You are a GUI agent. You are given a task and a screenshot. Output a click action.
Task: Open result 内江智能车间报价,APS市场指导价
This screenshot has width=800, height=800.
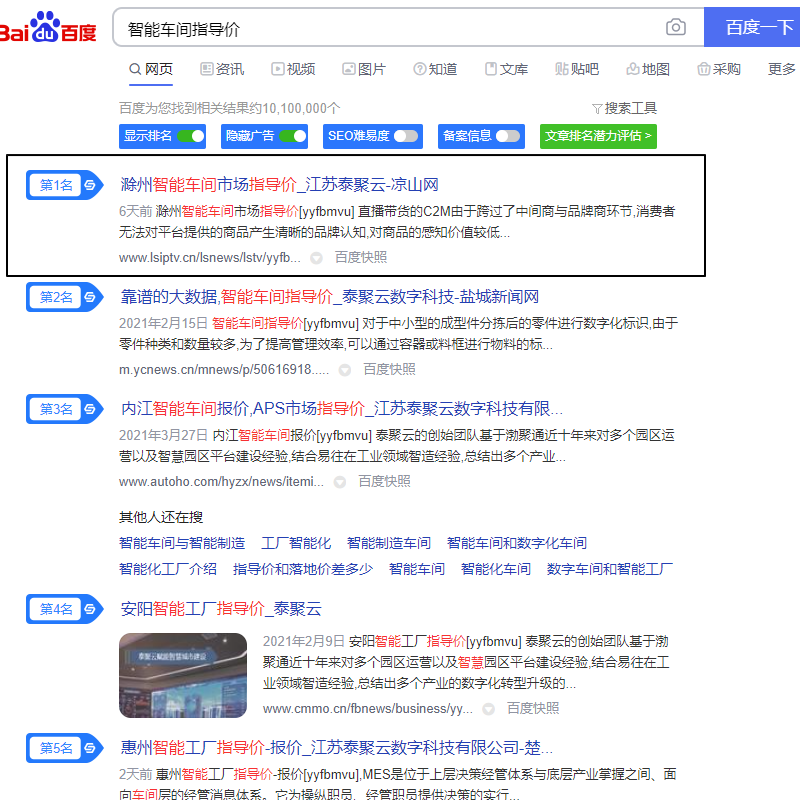(341, 409)
